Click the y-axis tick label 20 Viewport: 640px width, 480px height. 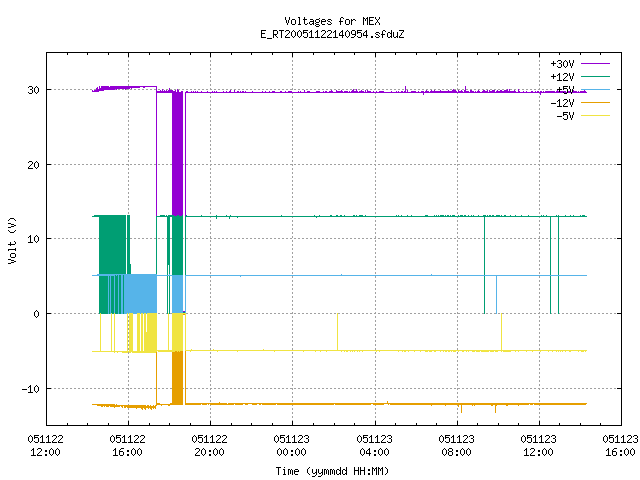click(x=33, y=165)
